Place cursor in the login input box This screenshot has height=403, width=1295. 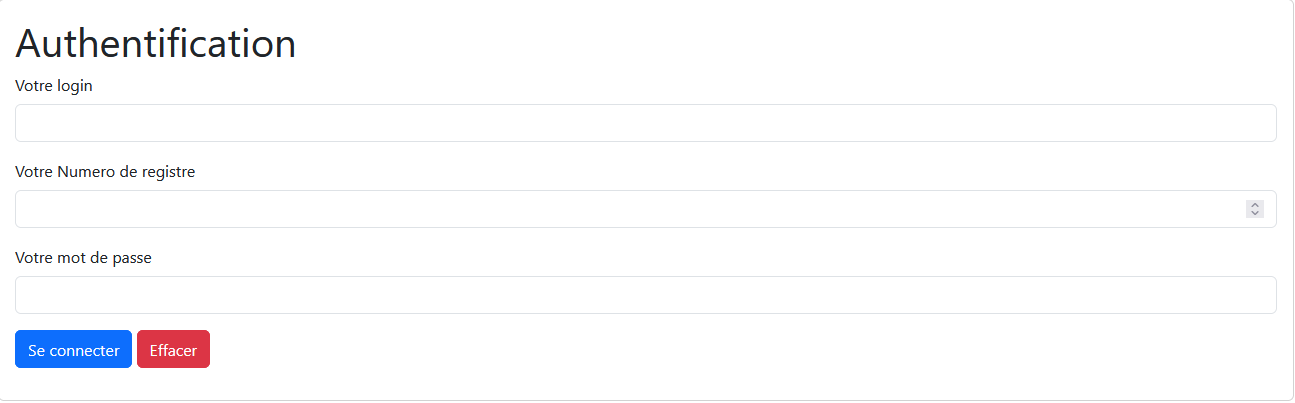coord(645,123)
